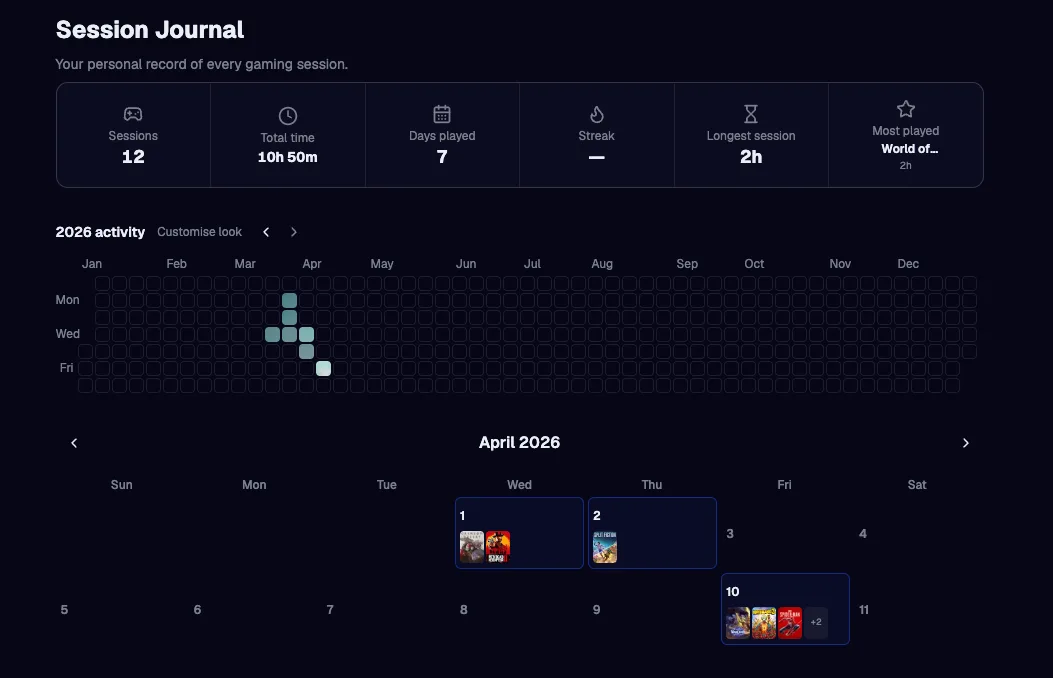This screenshot has height=678, width=1053.
Task: Click the Longest session hourglass icon
Action: [751, 114]
